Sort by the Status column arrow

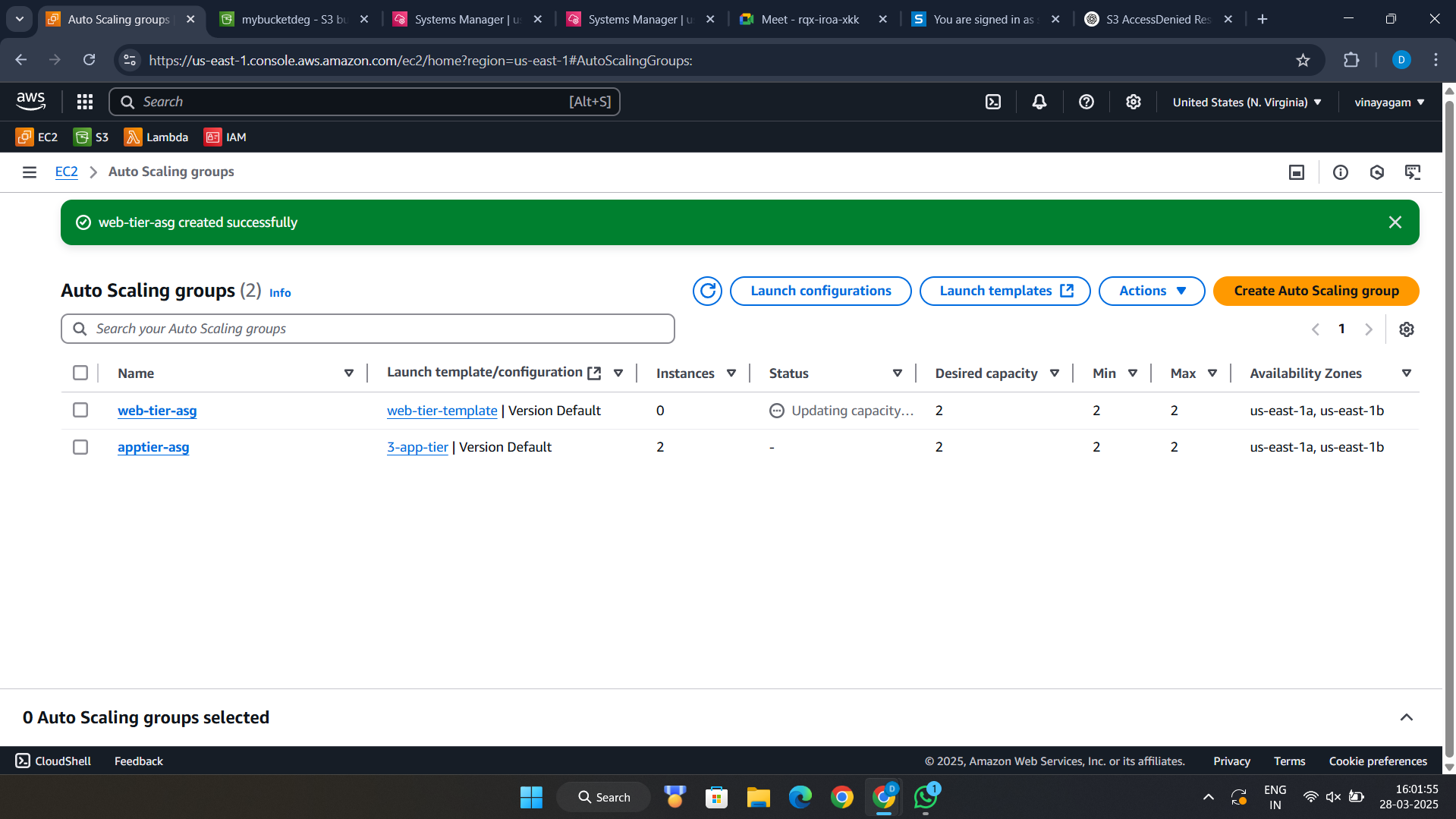(x=898, y=373)
